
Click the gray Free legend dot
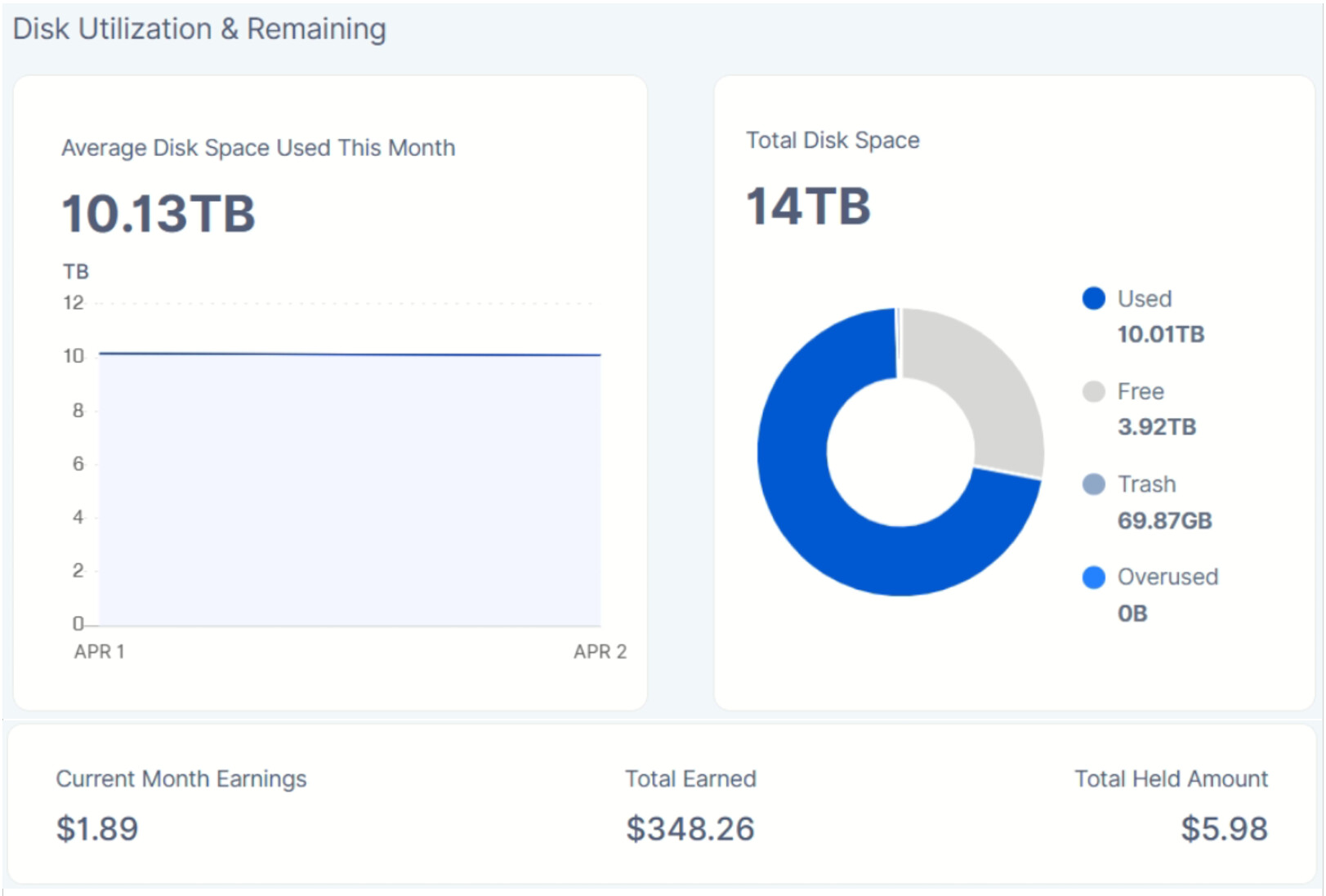(1093, 392)
